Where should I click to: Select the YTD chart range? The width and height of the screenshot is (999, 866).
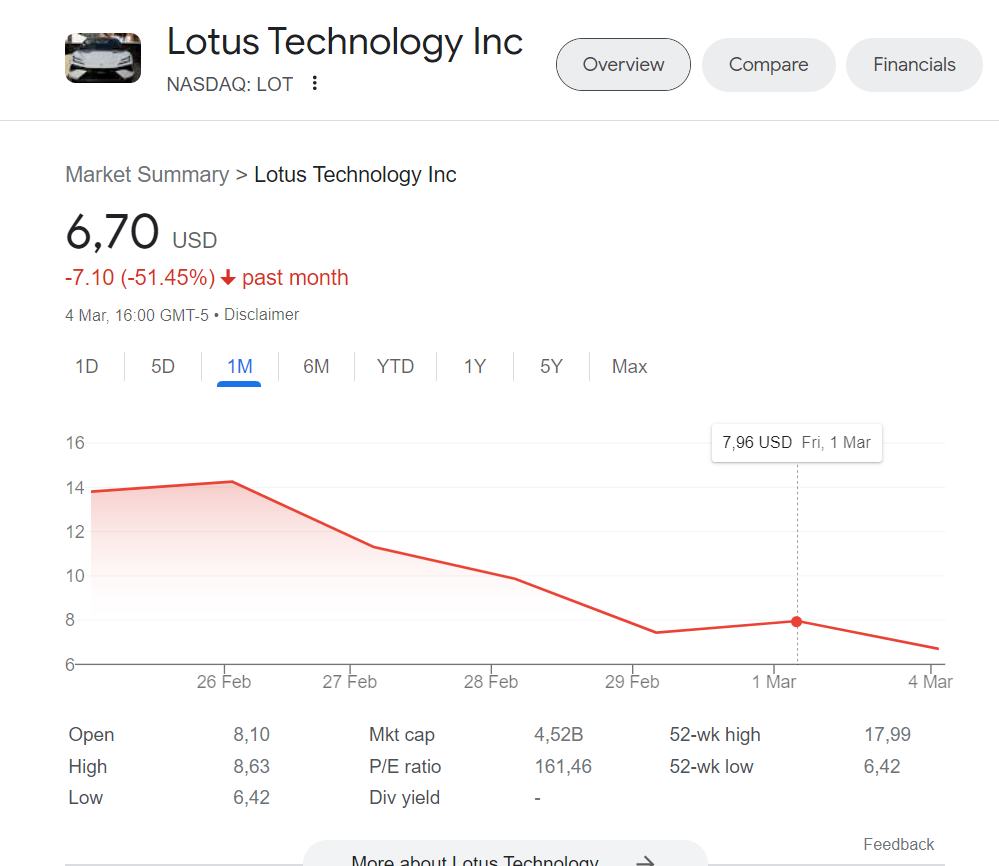click(x=395, y=366)
